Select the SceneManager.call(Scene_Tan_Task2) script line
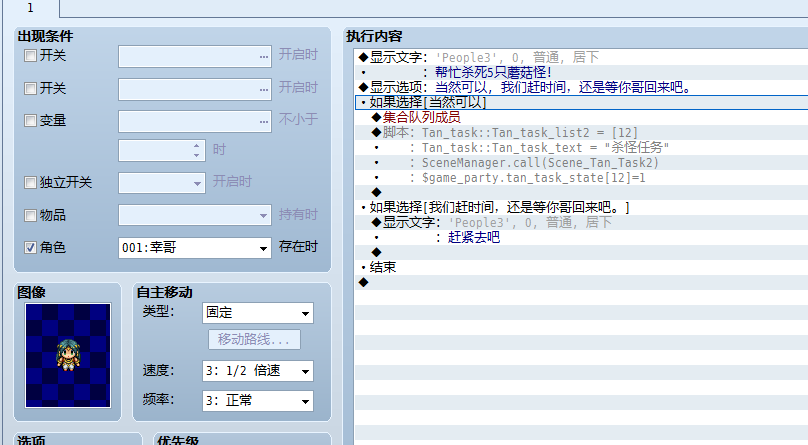 click(x=581, y=162)
